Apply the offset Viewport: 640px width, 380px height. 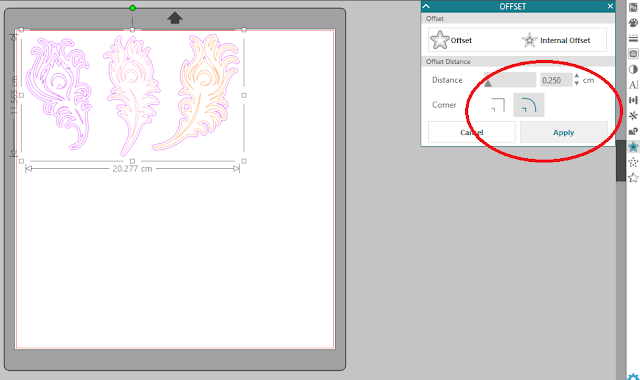tap(564, 132)
